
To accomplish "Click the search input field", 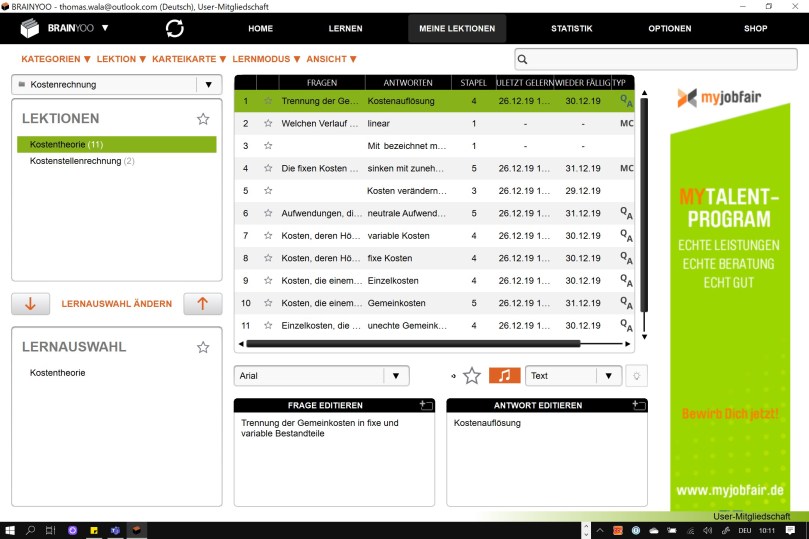I will [x=660, y=59].
